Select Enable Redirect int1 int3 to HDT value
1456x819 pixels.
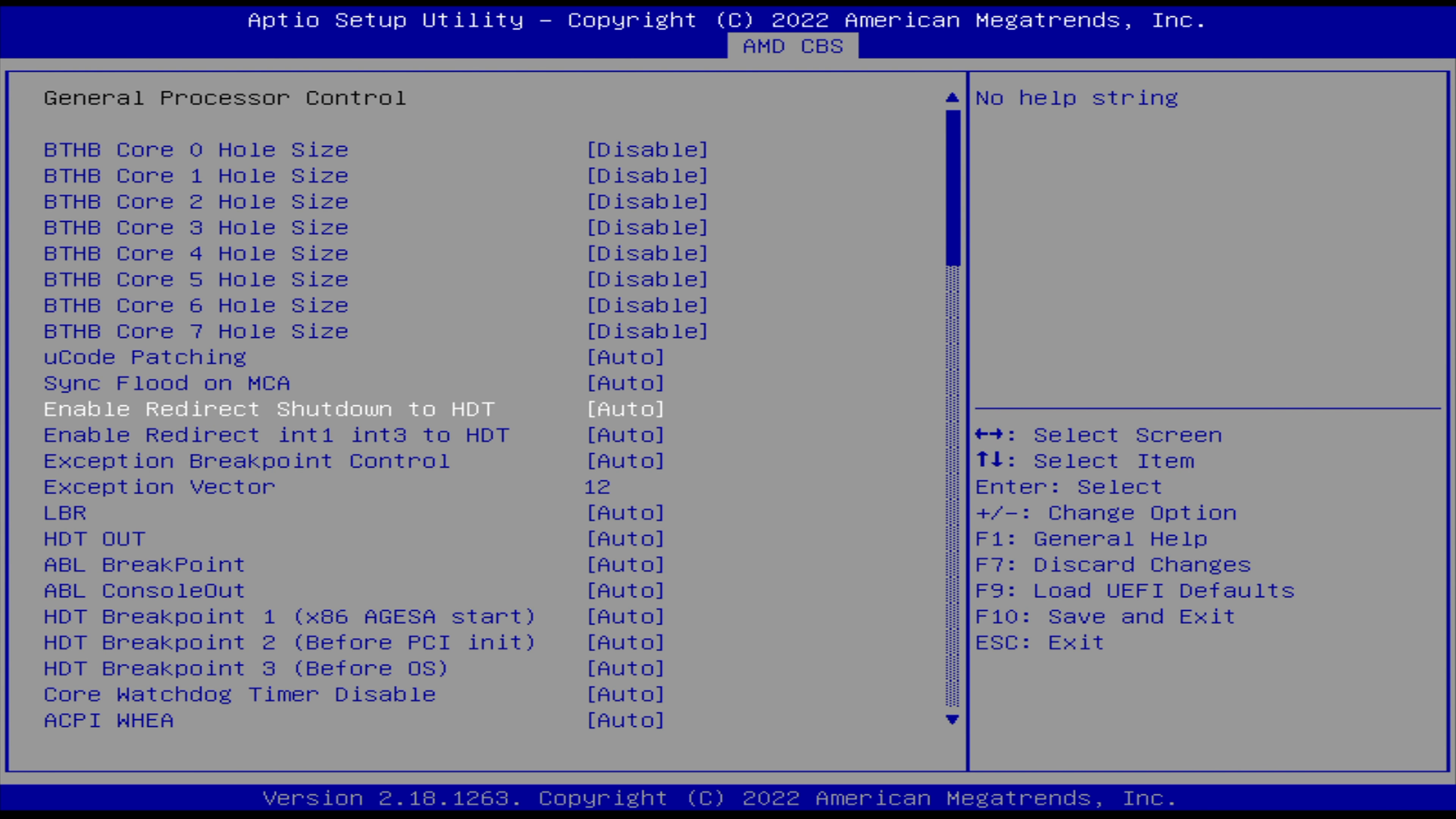click(x=625, y=436)
